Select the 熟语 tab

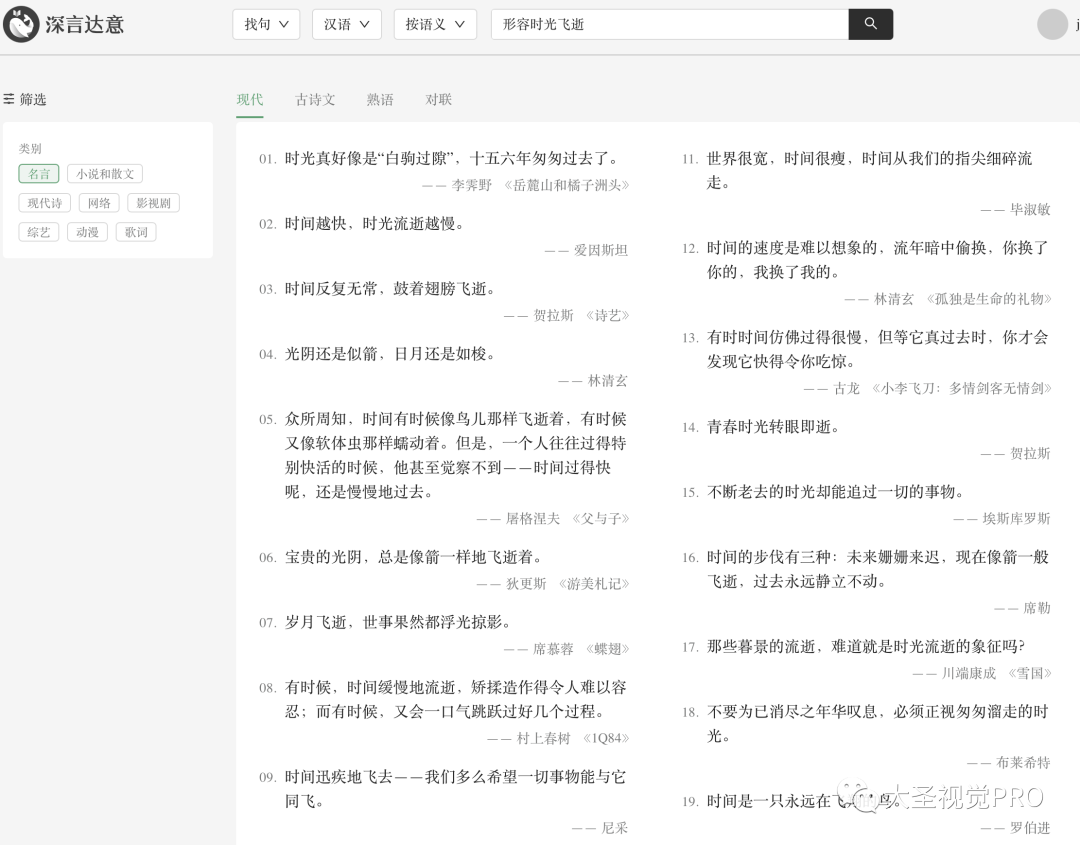point(380,99)
